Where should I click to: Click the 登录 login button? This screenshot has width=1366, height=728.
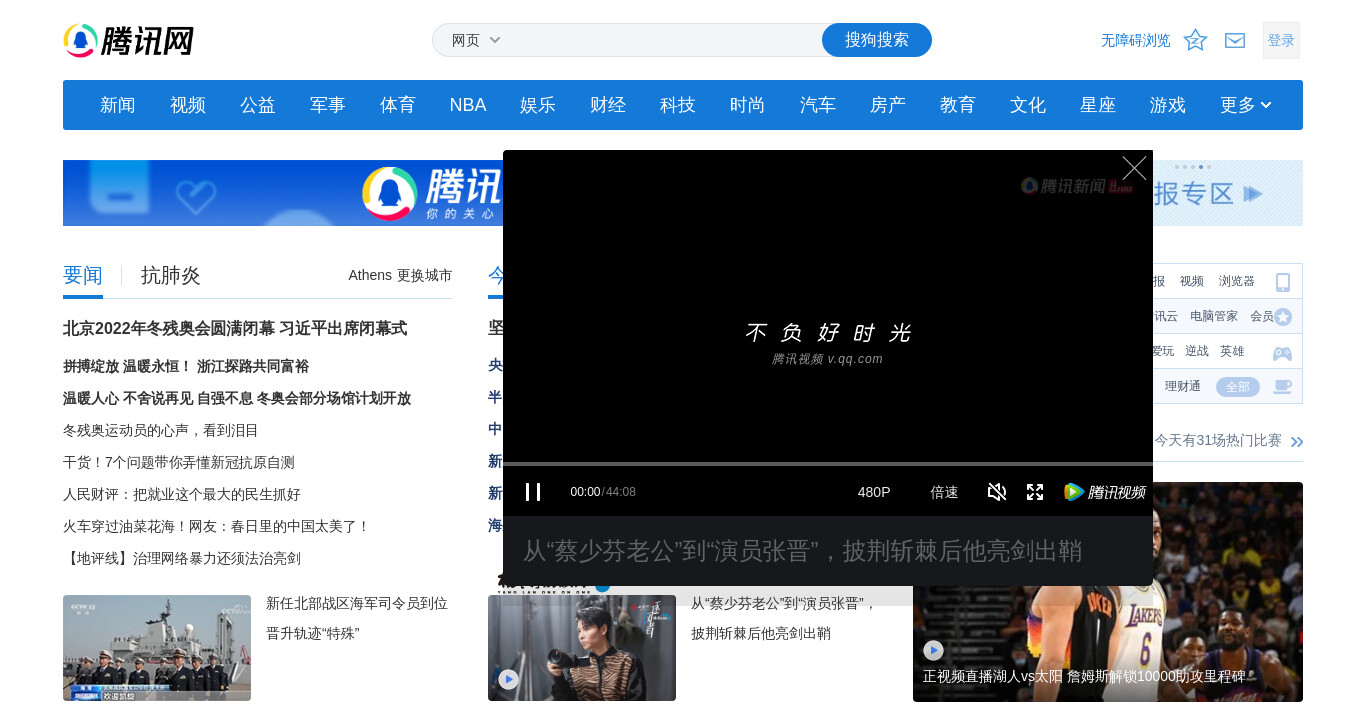coord(1281,40)
